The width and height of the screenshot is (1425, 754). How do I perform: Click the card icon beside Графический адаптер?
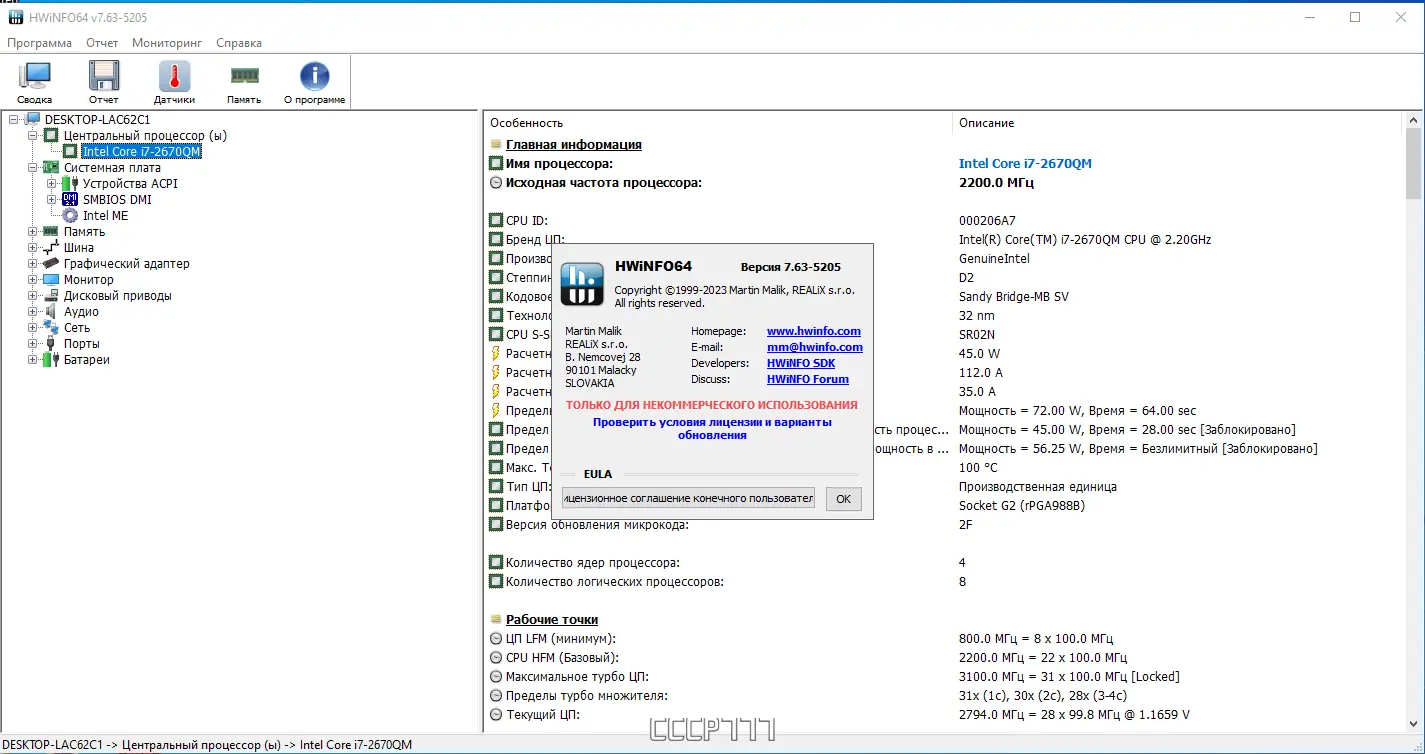(52, 264)
